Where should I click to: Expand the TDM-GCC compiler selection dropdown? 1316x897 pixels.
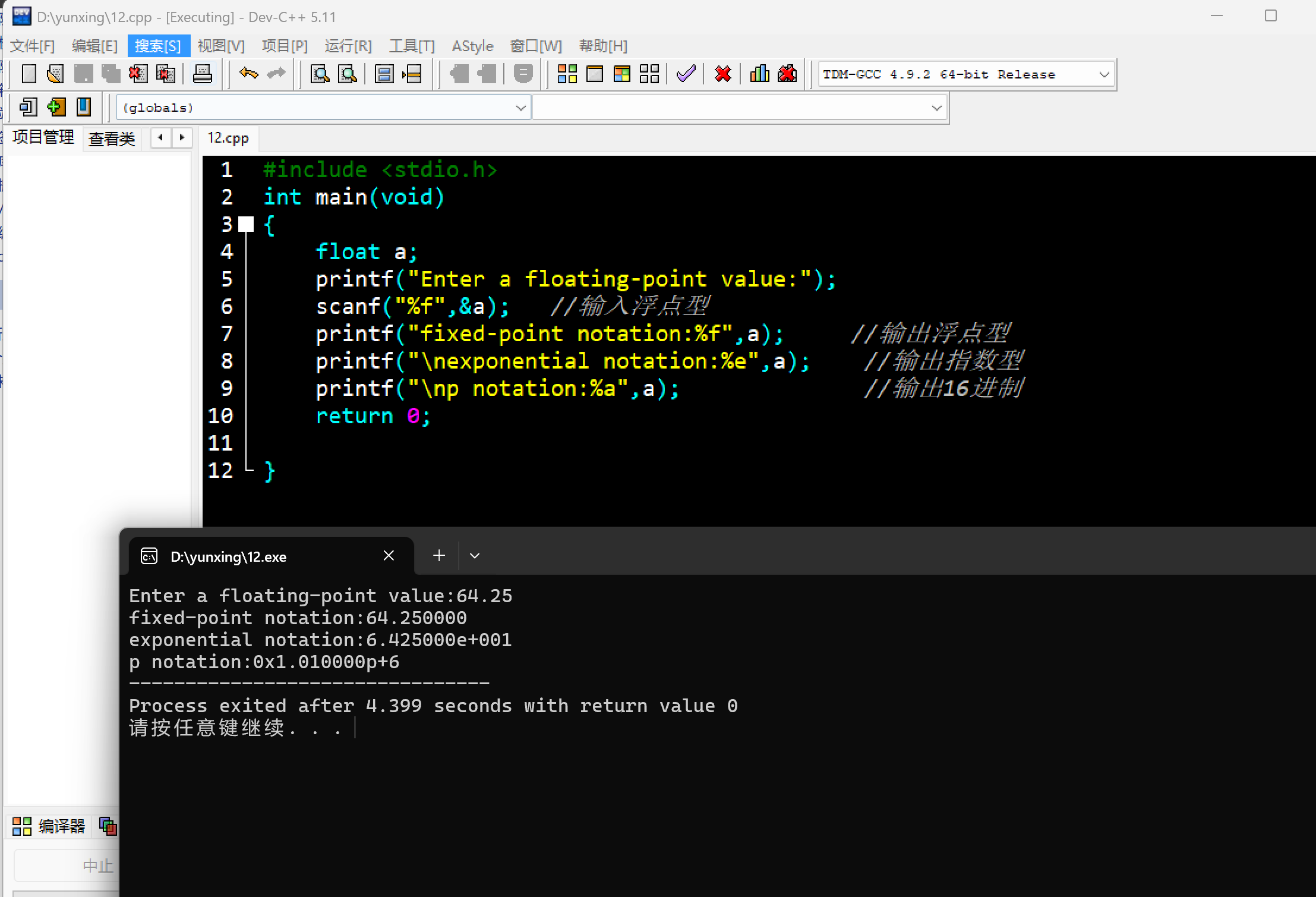(x=1104, y=75)
